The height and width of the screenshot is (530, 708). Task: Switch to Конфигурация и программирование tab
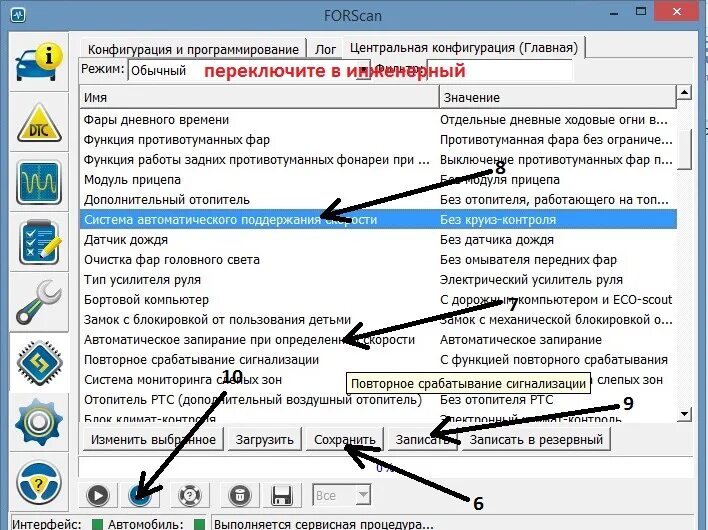[x=193, y=49]
